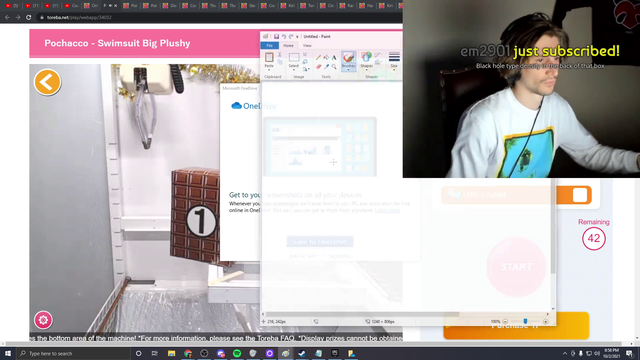
Task: Open Chrome from the taskbar
Action: tap(188, 353)
